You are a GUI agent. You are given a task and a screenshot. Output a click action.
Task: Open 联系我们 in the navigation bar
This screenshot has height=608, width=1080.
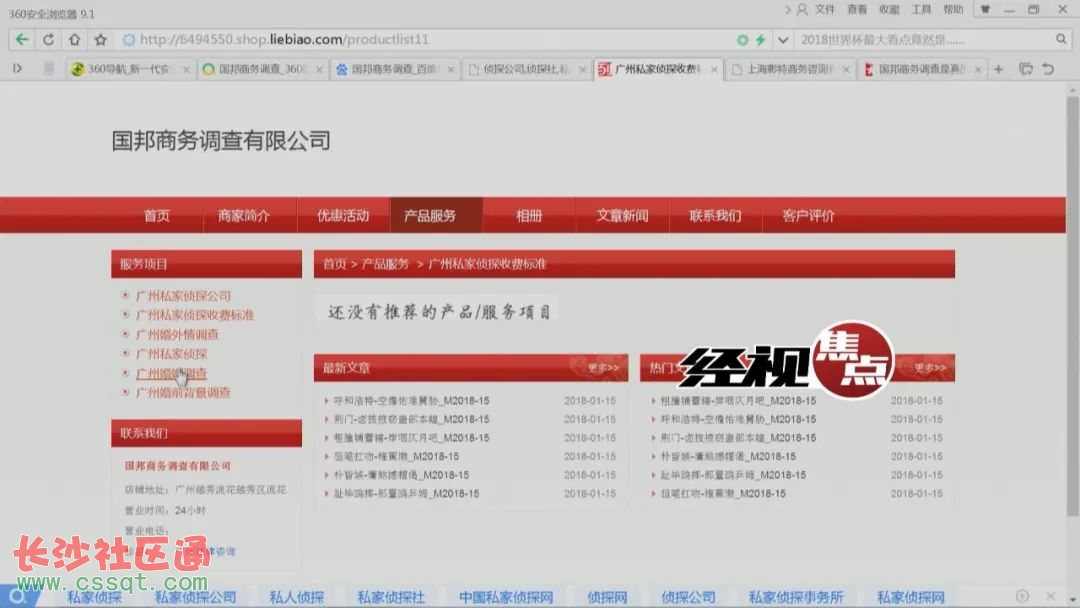[x=715, y=216]
